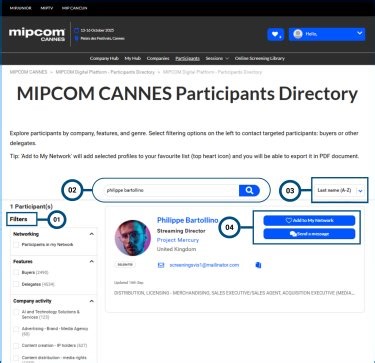Screen dimensions: 375x363
Task: Click the Filters heading
Action: pyautogui.click(x=18, y=219)
